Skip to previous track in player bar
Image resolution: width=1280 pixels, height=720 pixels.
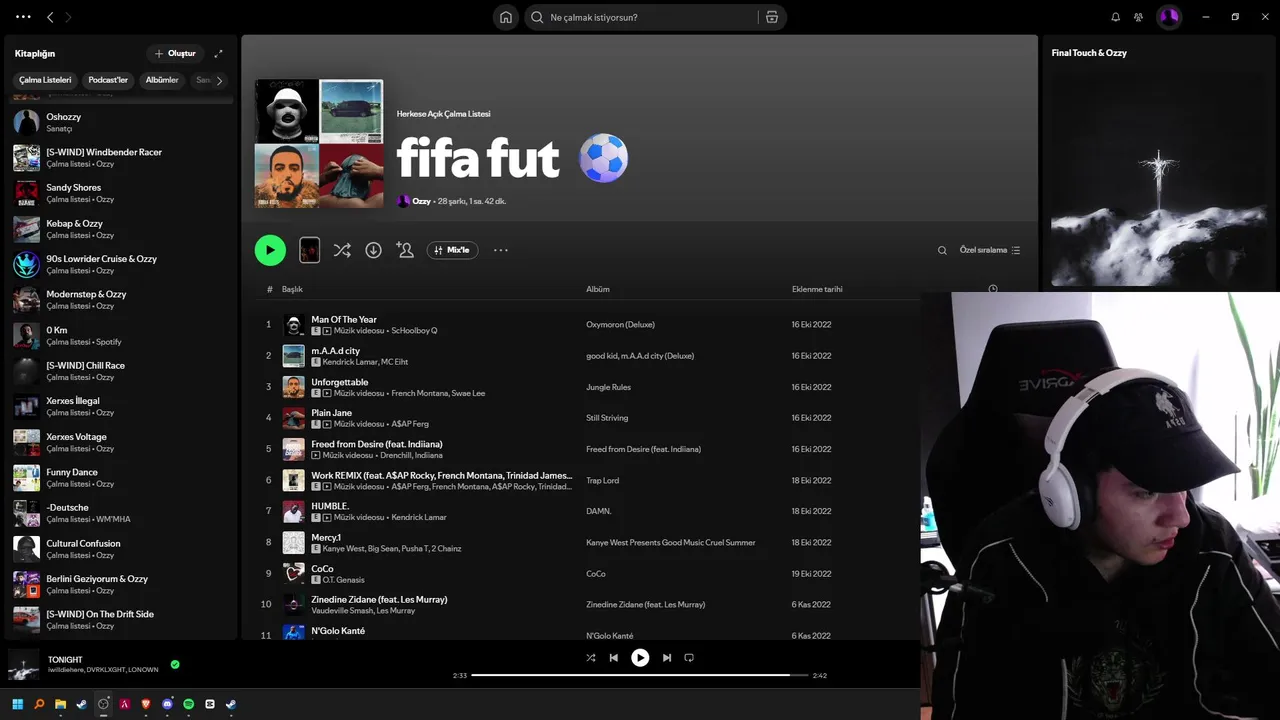coord(614,658)
